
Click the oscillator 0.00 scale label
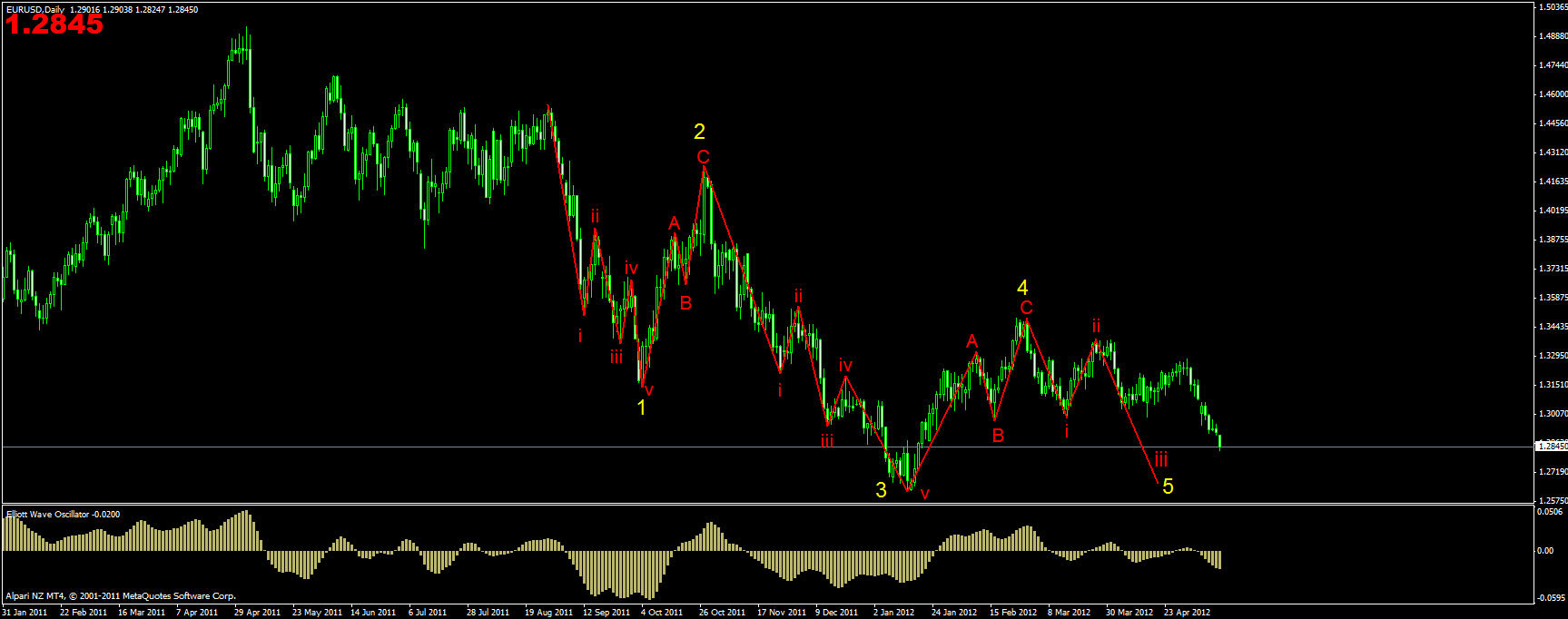click(1545, 551)
